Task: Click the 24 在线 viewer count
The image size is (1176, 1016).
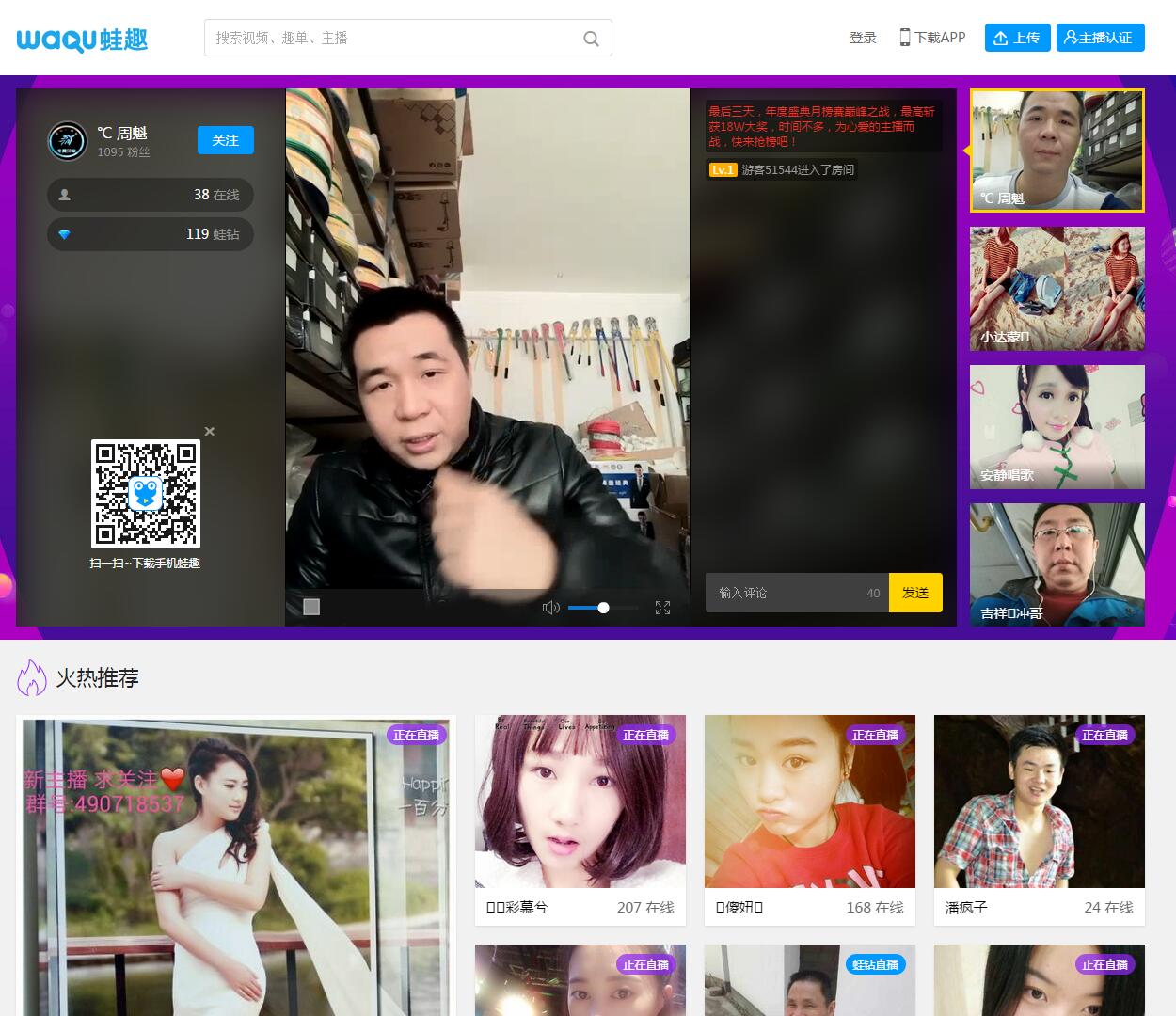Action: [x=1108, y=907]
